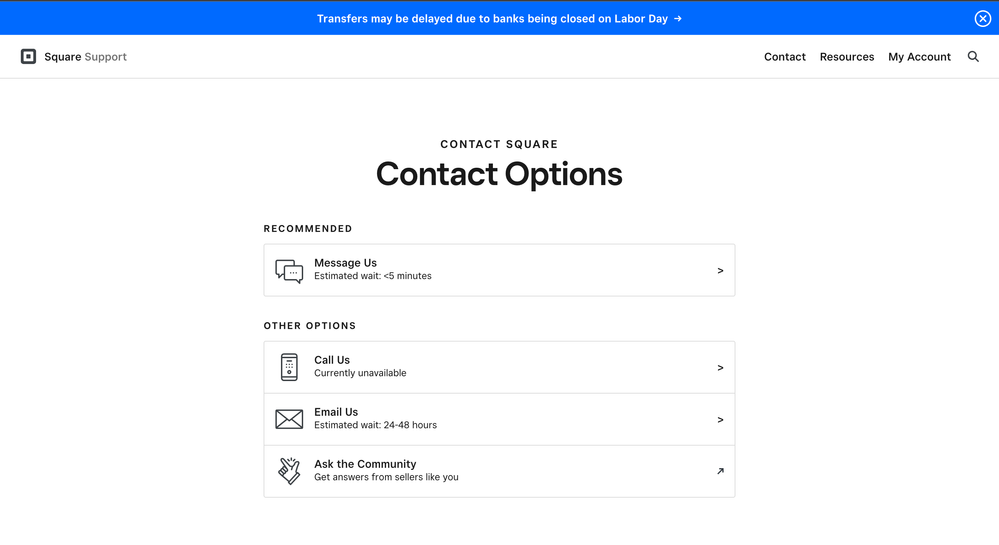Expand the Email Us chevron

pyautogui.click(x=720, y=420)
